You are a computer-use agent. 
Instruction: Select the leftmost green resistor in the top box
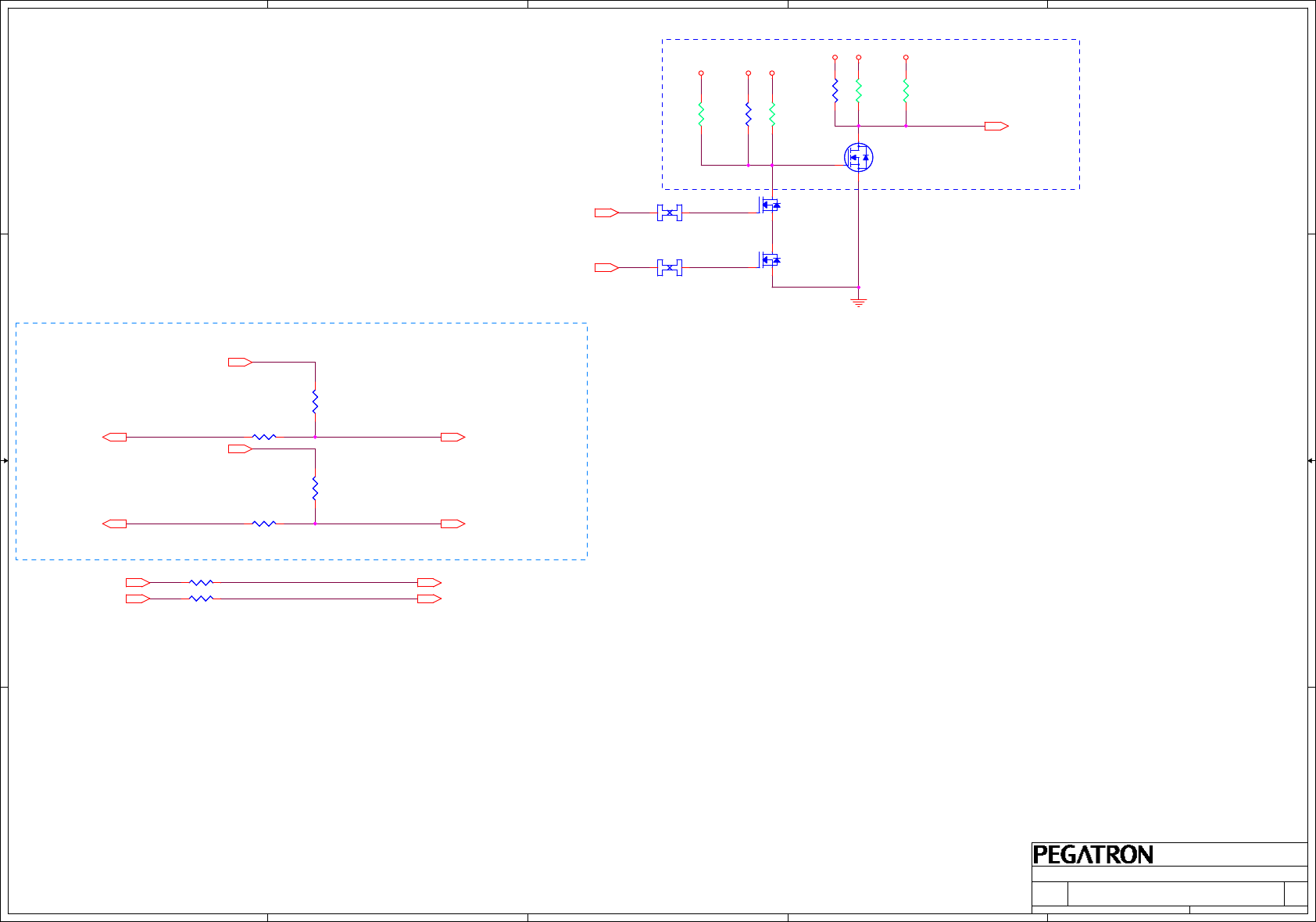(x=701, y=115)
